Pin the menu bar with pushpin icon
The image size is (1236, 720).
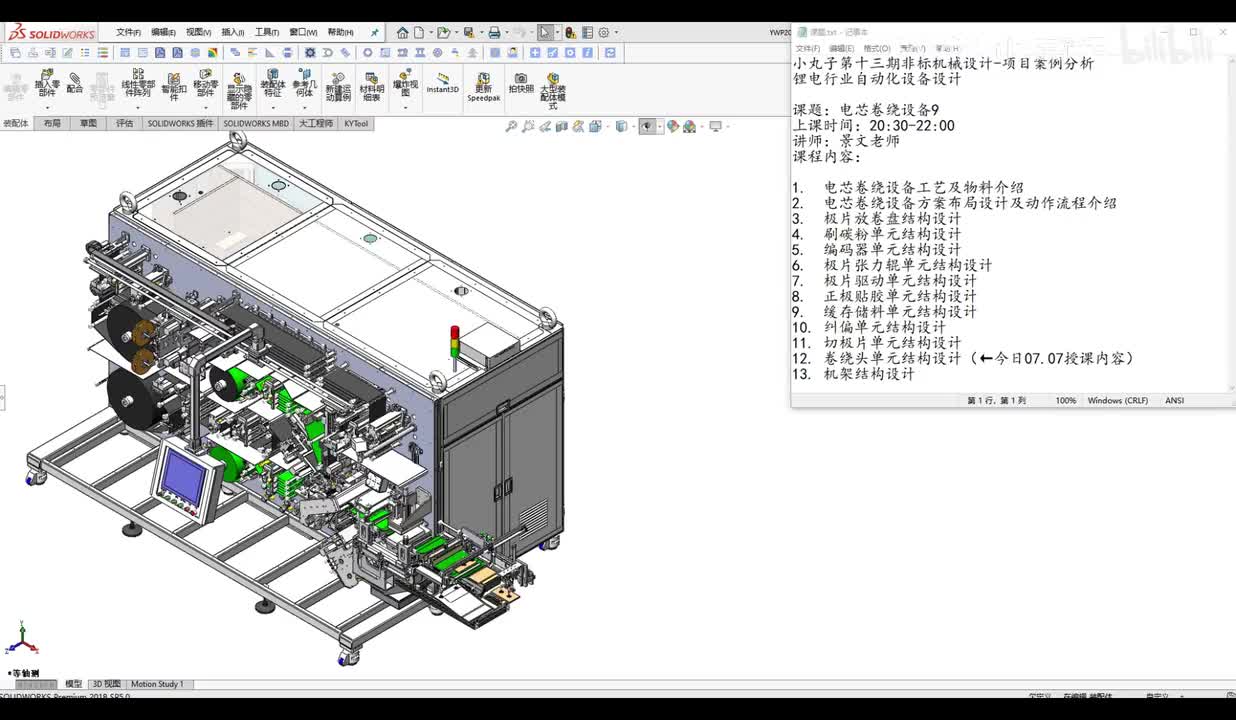click(374, 32)
